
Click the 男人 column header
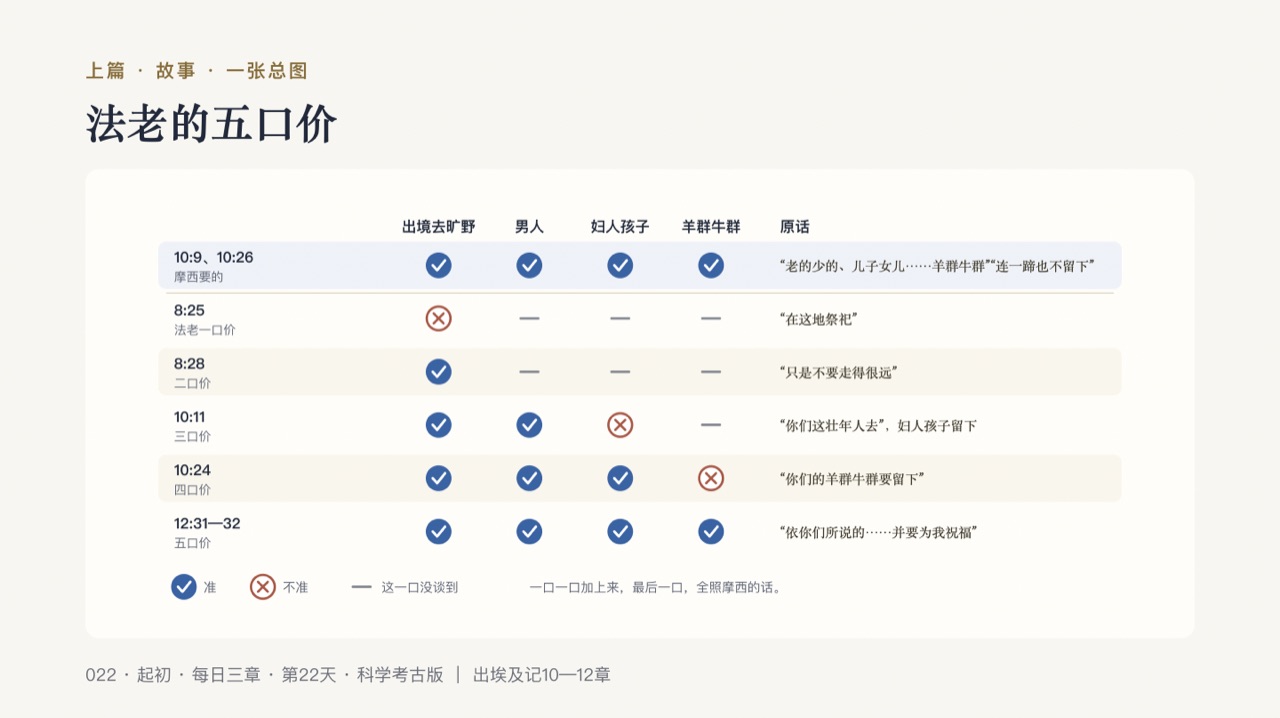click(529, 227)
